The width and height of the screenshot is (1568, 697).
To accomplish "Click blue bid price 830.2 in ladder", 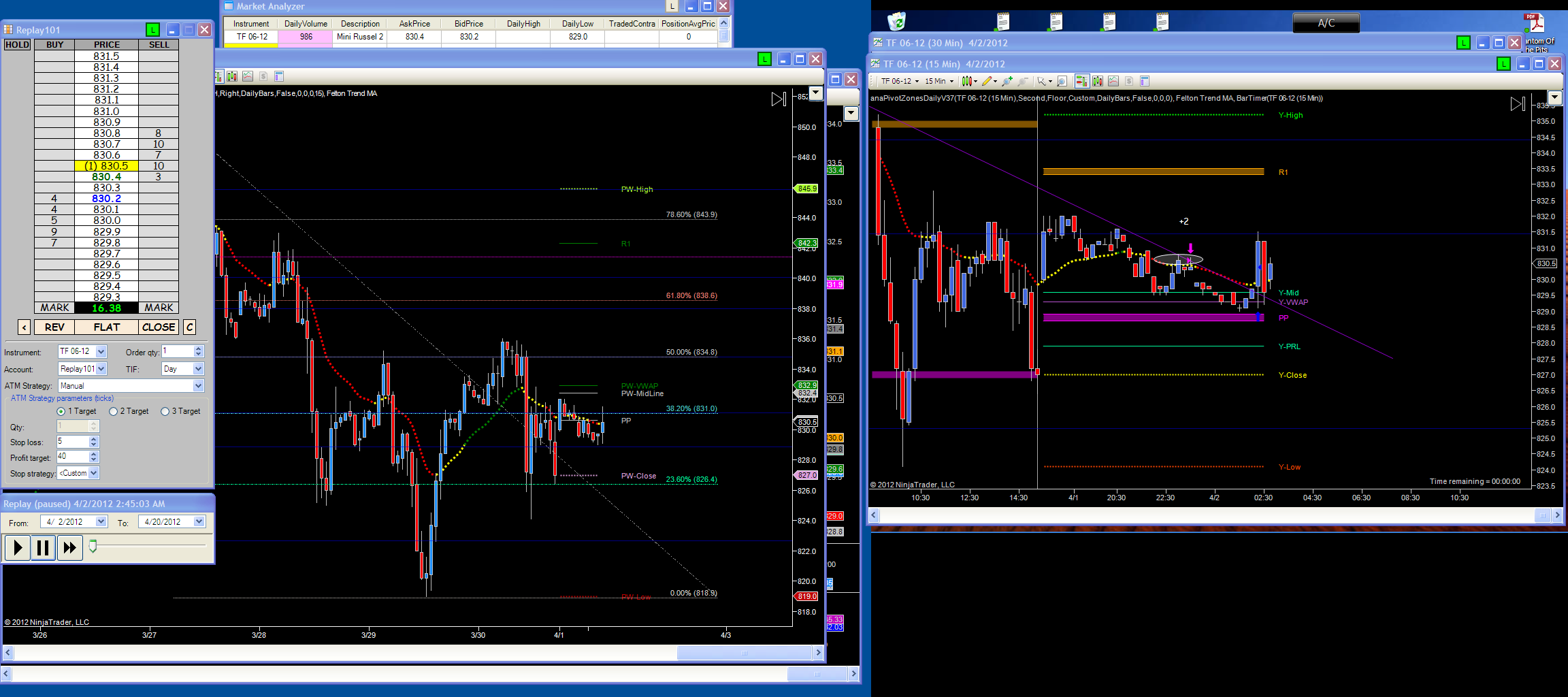I will point(106,199).
